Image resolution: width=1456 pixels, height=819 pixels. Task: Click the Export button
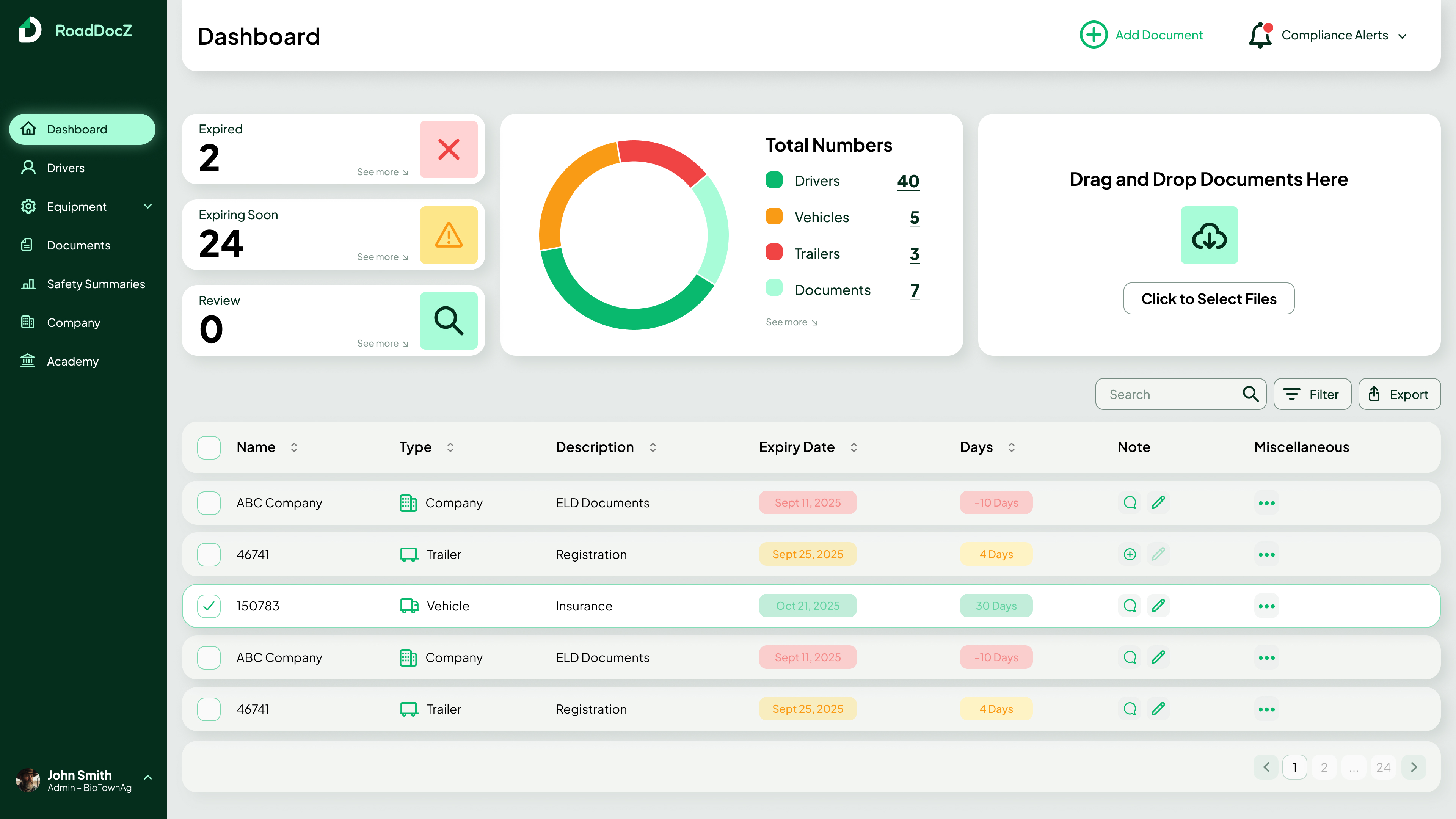point(1399,394)
